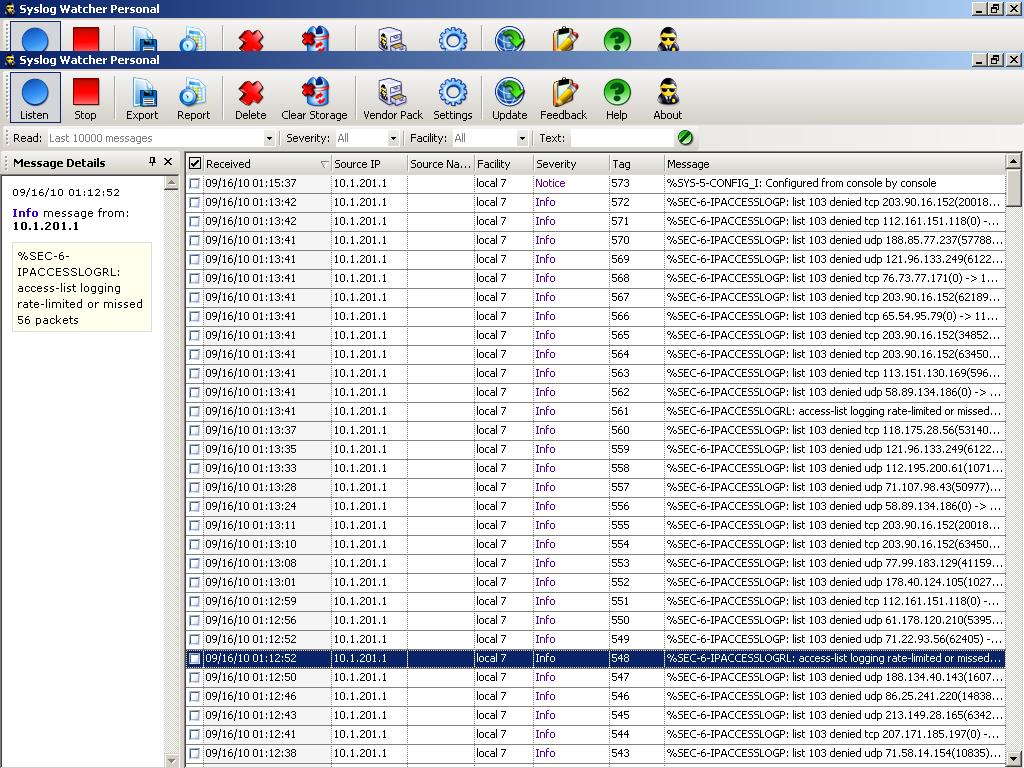Viewport: 1024px width, 768px height.
Task: Open the Facility filter dropdown
Action: point(522,138)
